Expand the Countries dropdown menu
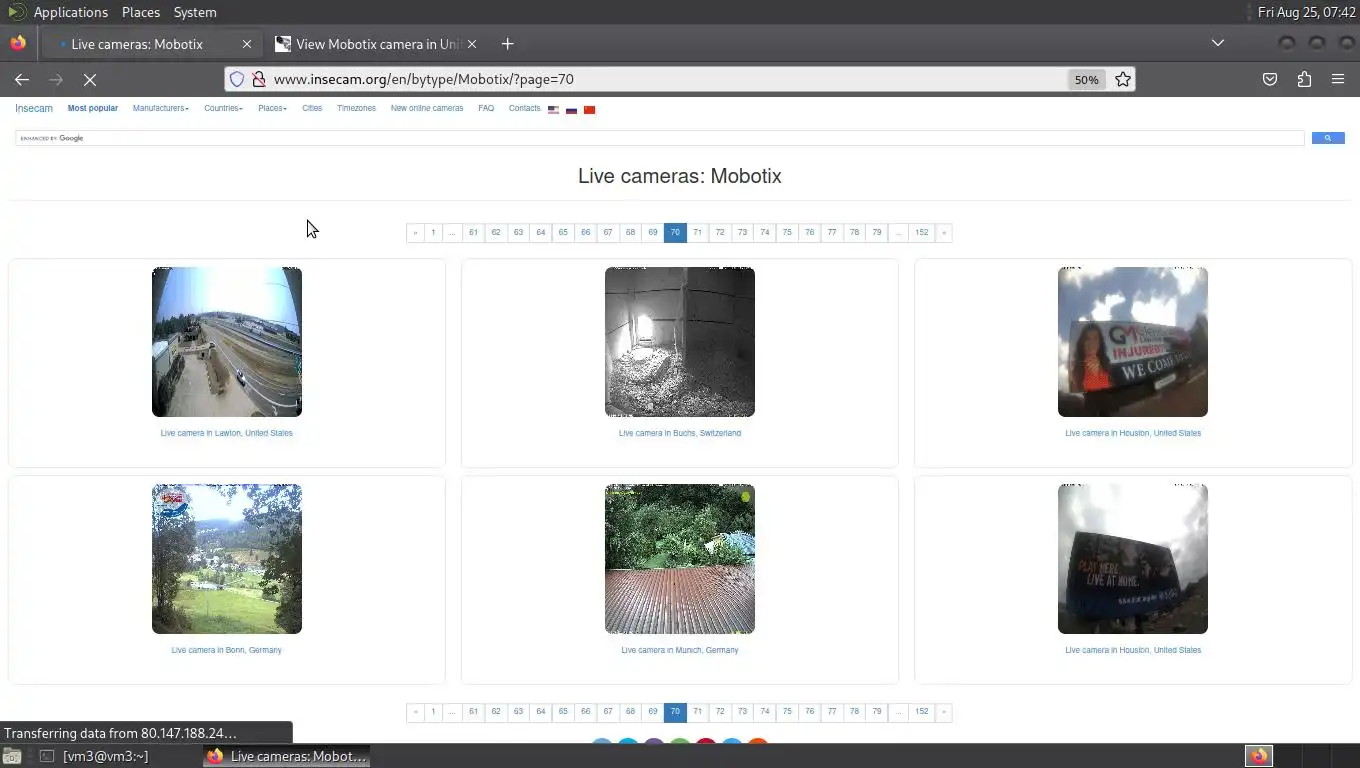This screenshot has height=768, width=1360. (223, 108)
